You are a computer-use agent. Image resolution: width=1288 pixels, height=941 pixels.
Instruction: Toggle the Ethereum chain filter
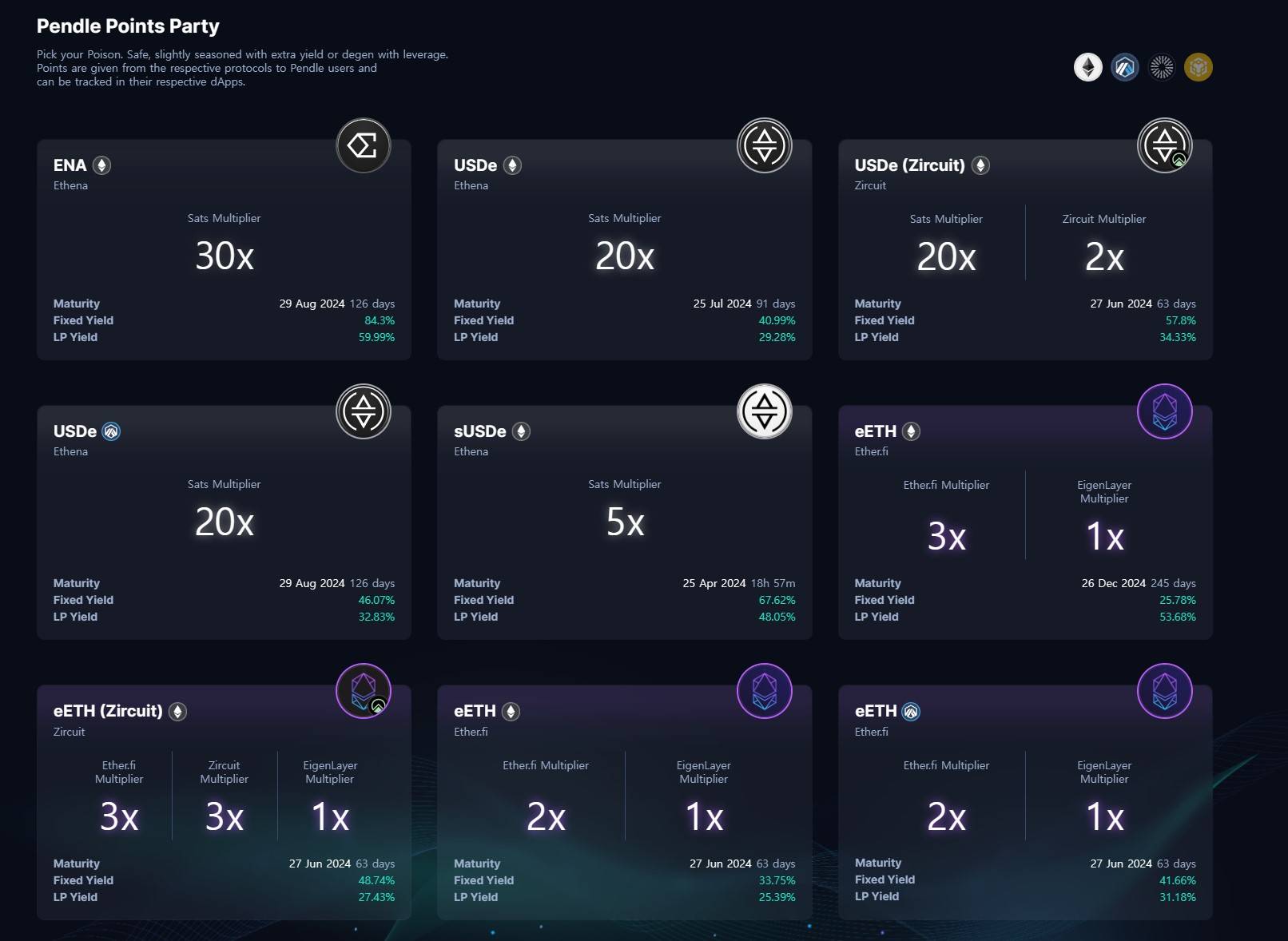(x=1087, y=67)
